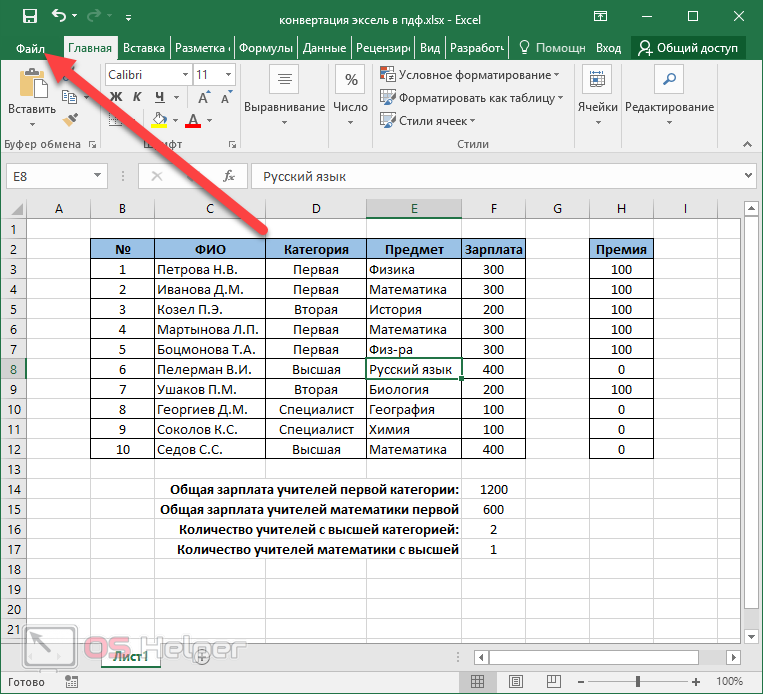Switch to the Разметка tab
This screenshot has width=763, height=694.
tap(202, 48)
